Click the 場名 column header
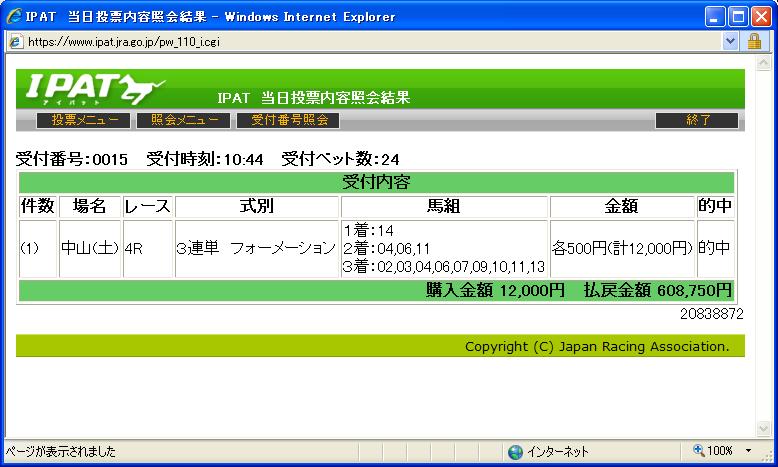 (x=90, y=206)
